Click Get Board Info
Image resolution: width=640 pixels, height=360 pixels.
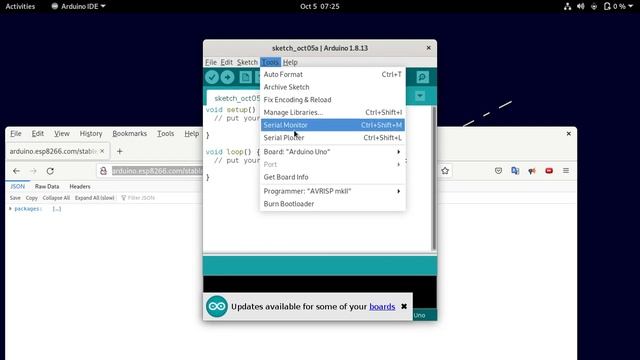click(x=333, y=177)
